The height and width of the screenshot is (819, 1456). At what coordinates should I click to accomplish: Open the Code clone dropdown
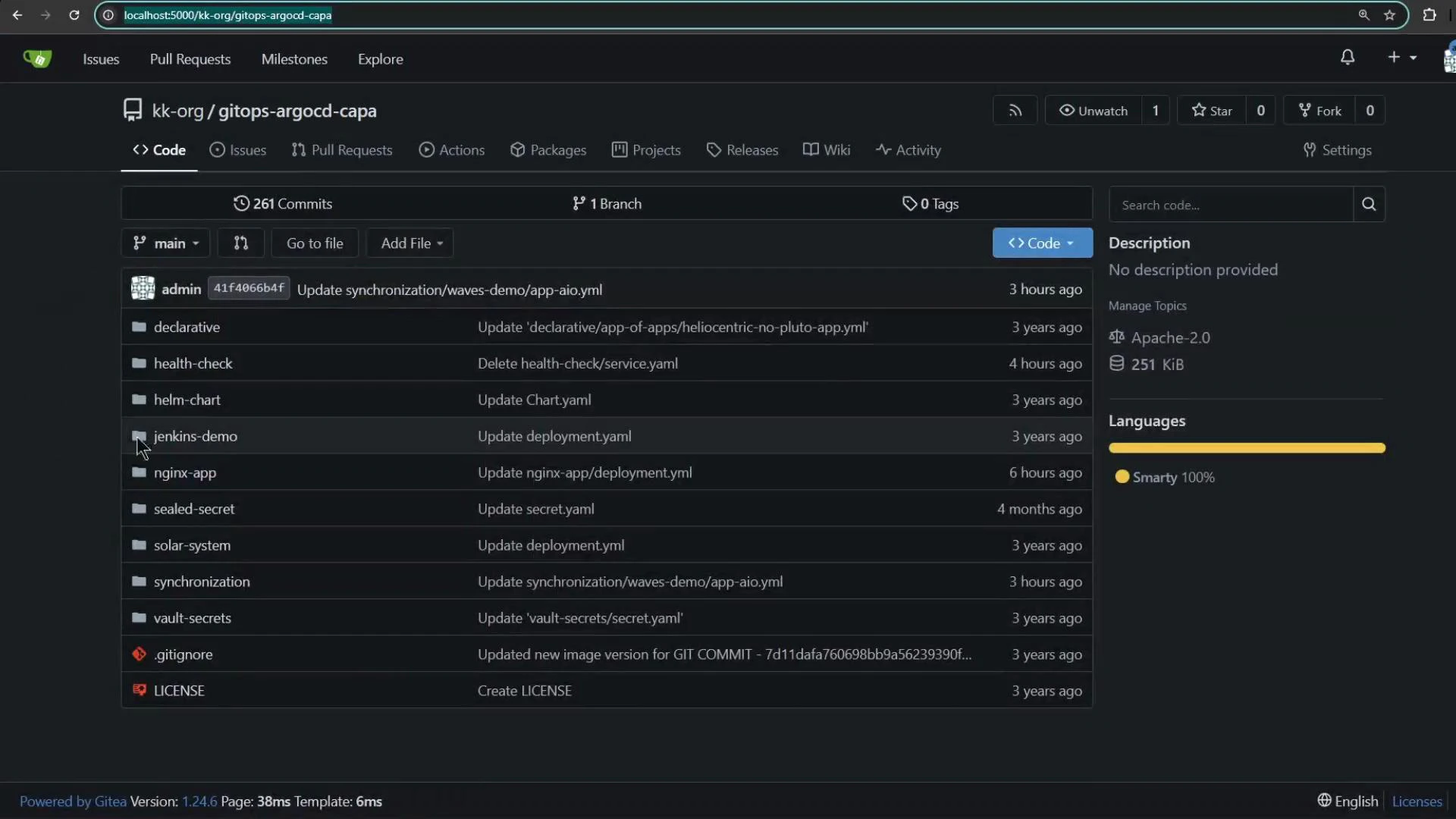pos(1041,243)
